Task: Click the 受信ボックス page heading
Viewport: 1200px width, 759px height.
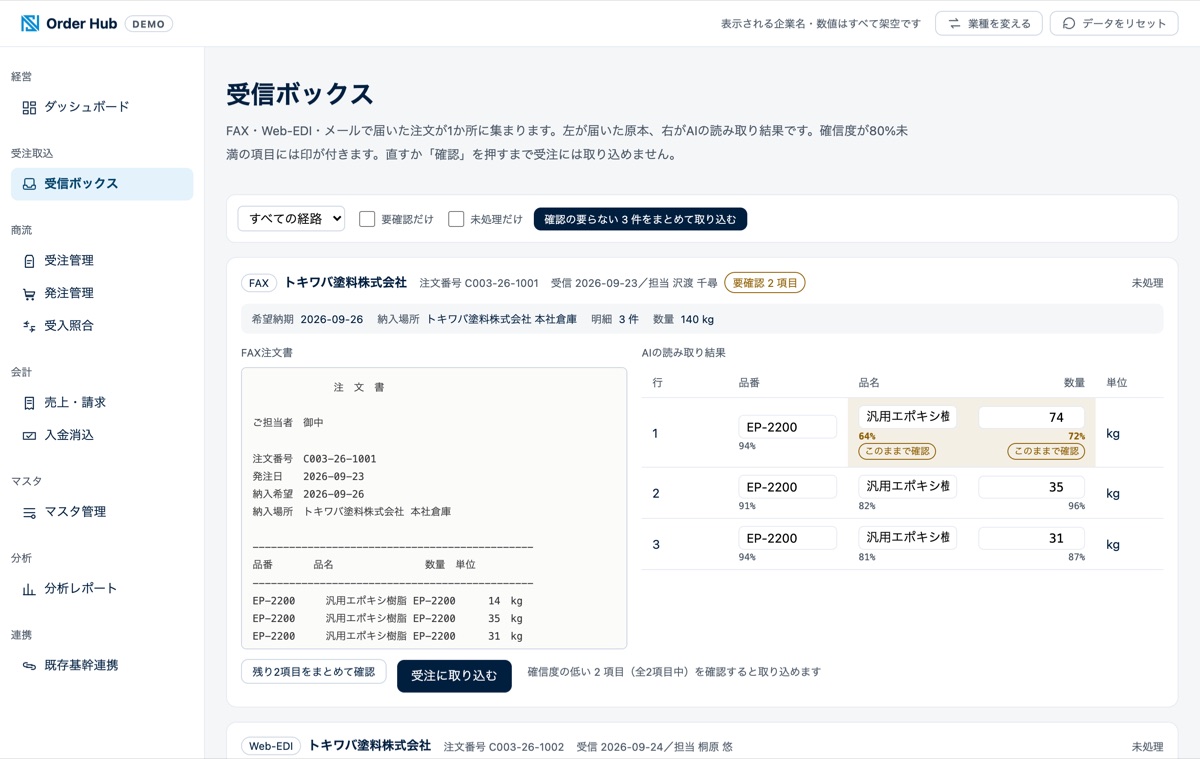Action: coord(300,94)
